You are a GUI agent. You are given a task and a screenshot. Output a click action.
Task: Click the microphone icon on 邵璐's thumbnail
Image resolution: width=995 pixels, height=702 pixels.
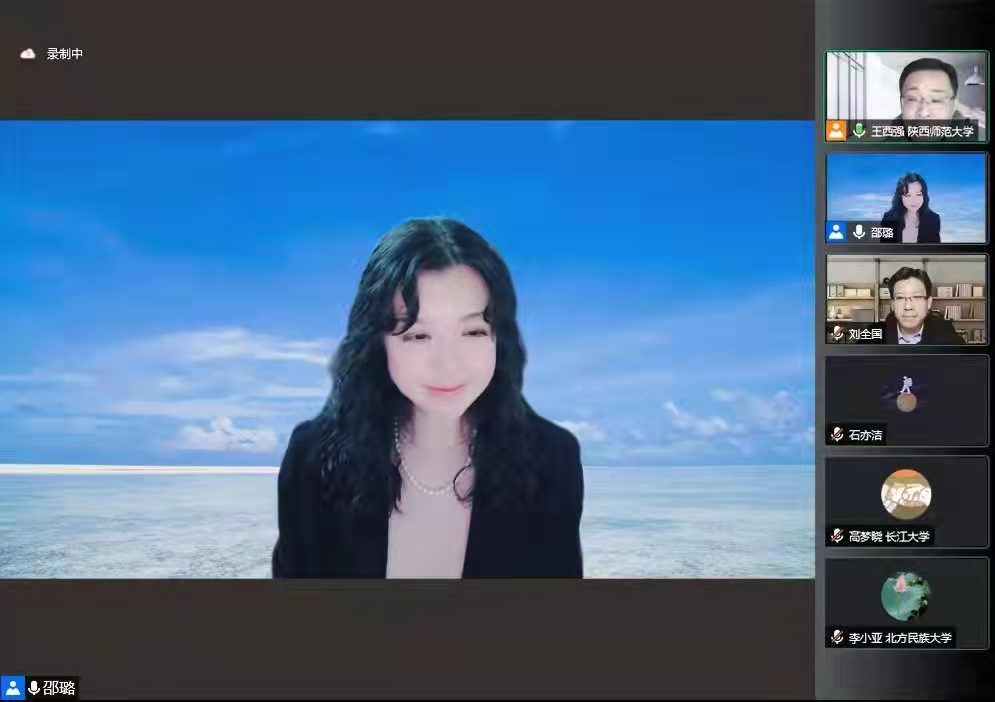click(x=859, y=232)
